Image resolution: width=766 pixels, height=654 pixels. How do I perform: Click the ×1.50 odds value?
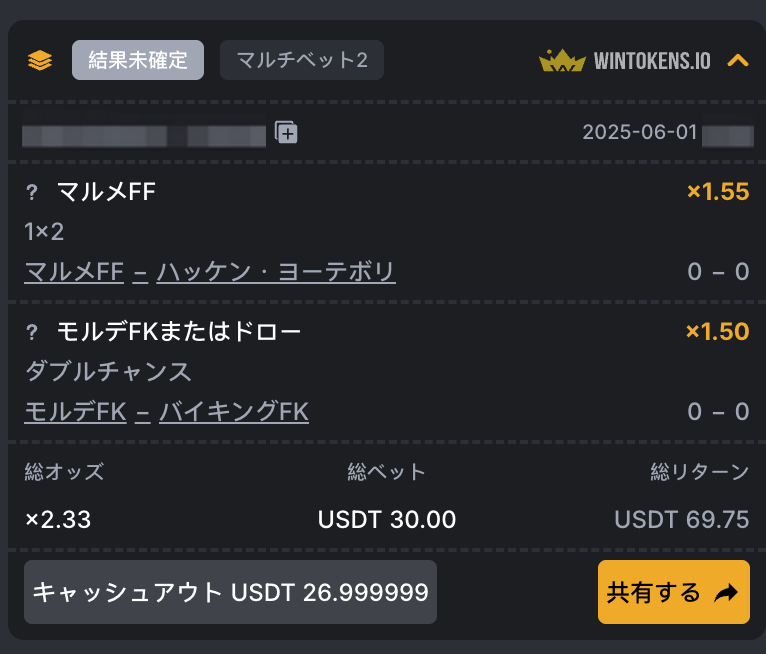coord(717,332)
